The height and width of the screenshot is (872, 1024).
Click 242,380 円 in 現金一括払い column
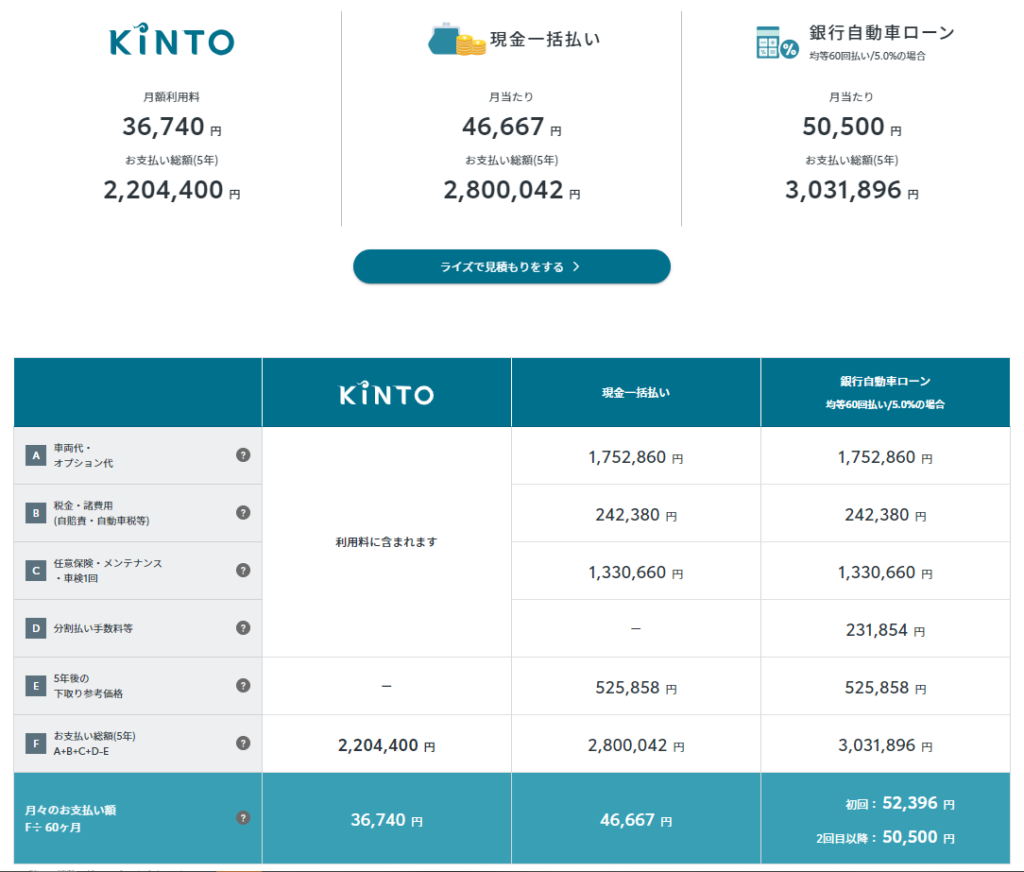click(636, 515)
